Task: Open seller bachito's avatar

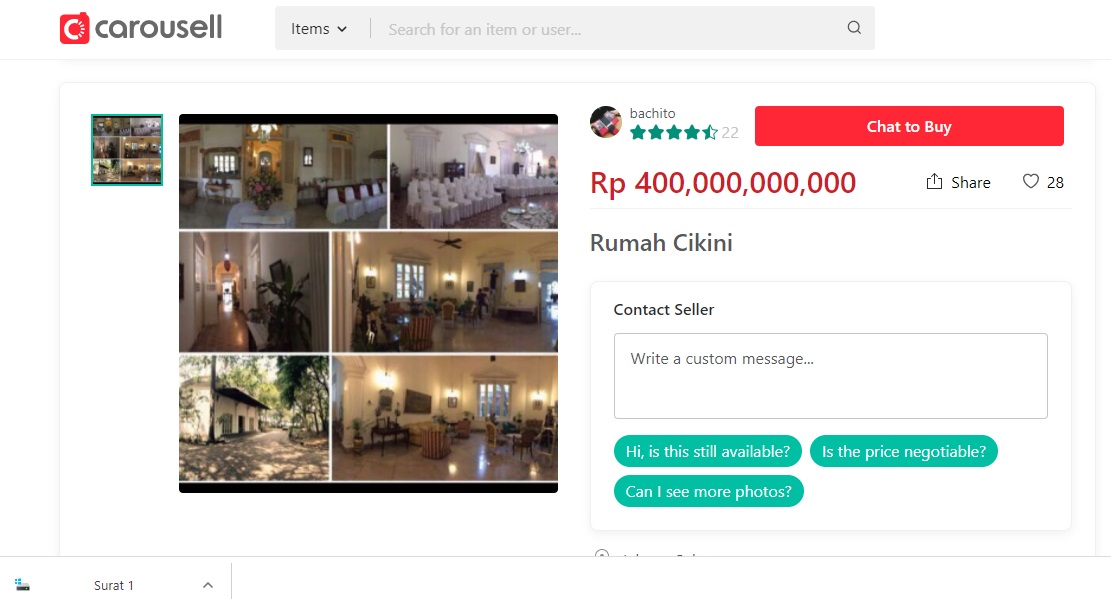Action: 606,122
